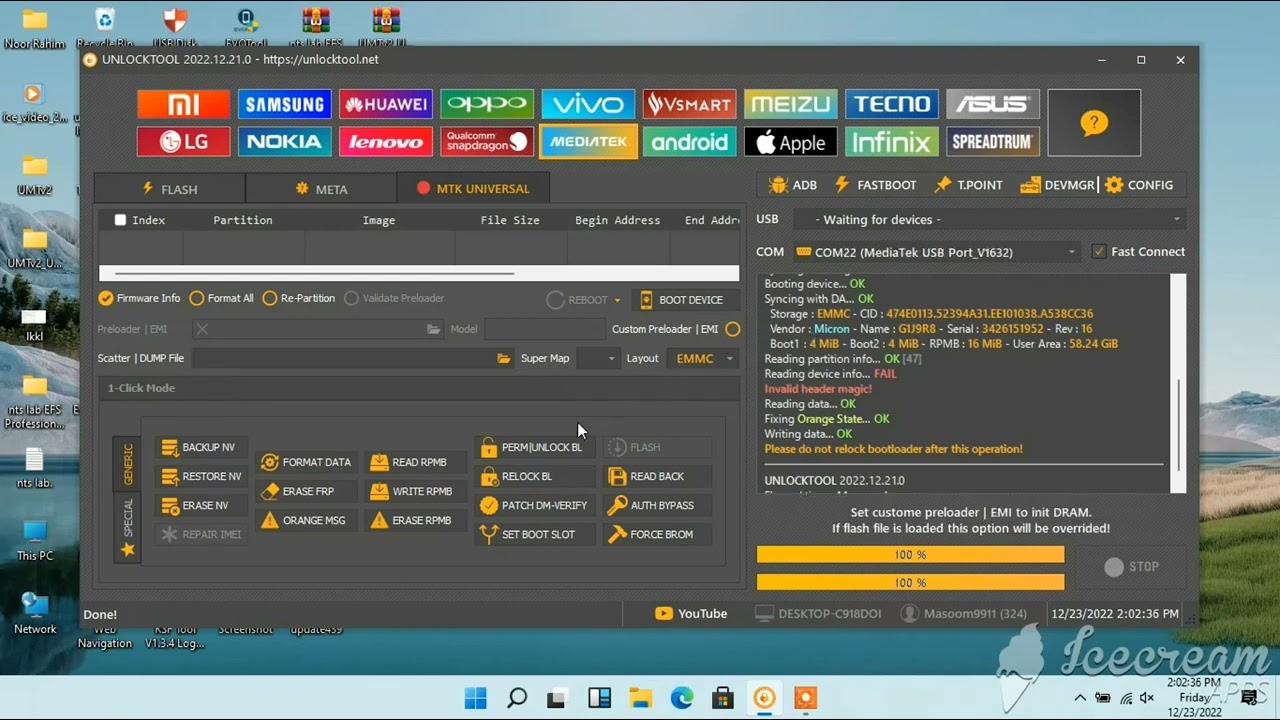Toggle Re-Partition option
1280x720 pixels.
[298, 298]
